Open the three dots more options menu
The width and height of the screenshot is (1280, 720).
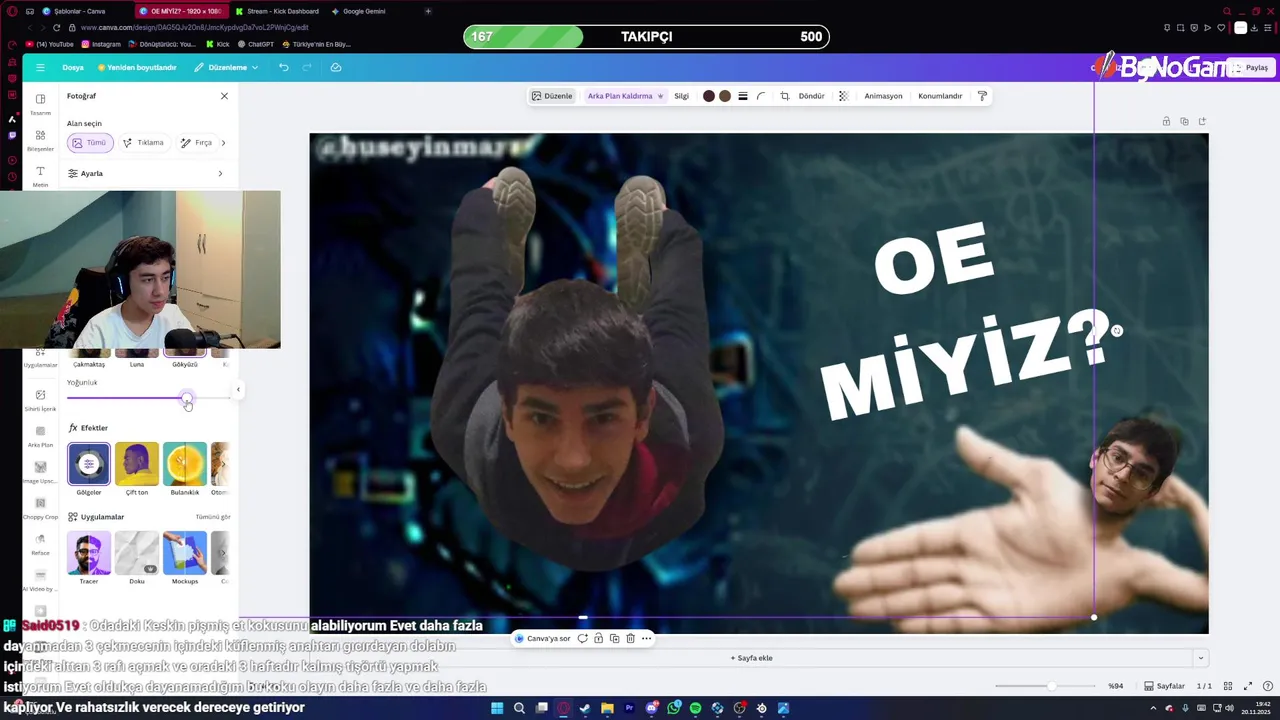(x=646, y=638)
